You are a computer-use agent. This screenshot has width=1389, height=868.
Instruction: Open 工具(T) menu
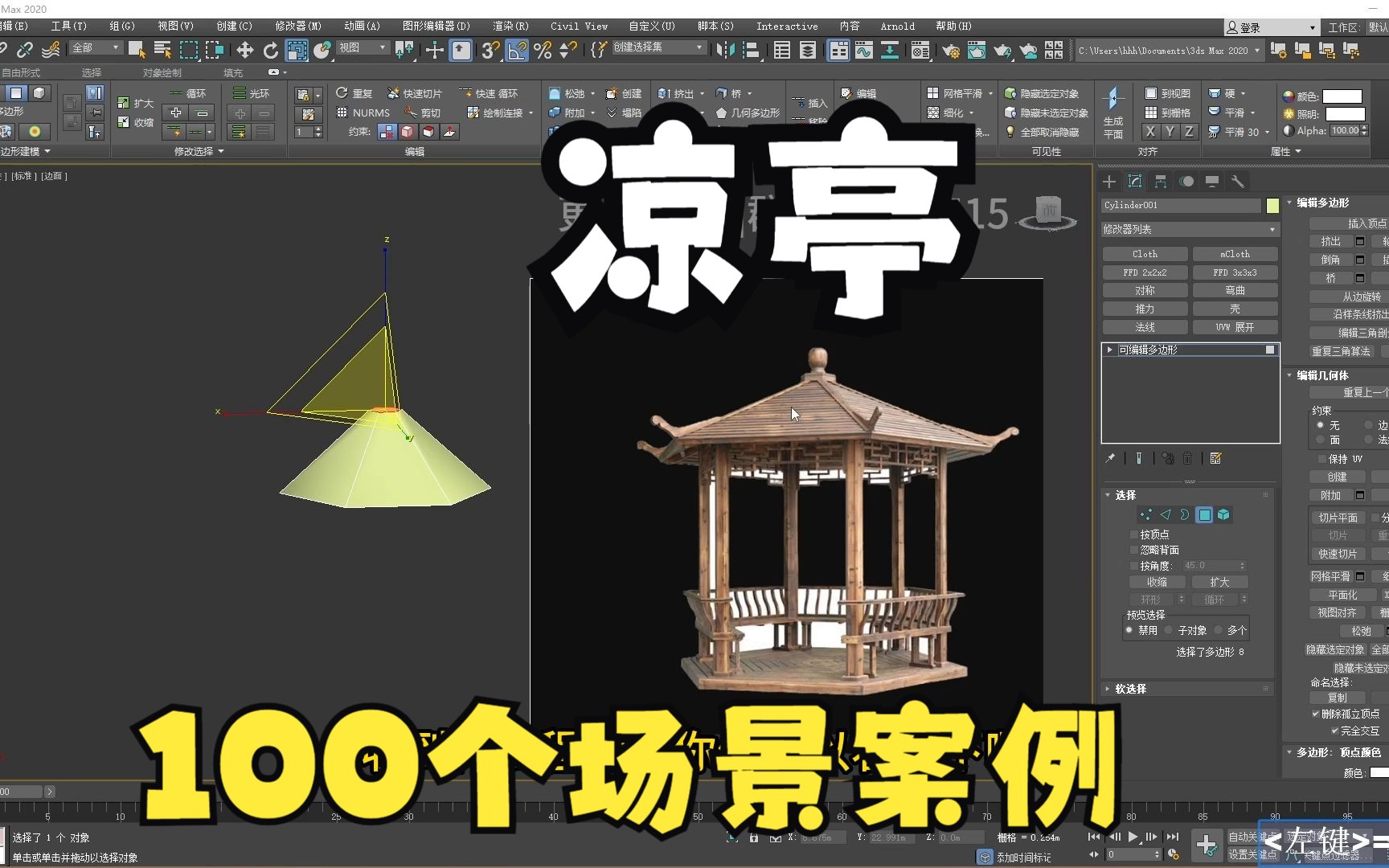tap(68, 27)
